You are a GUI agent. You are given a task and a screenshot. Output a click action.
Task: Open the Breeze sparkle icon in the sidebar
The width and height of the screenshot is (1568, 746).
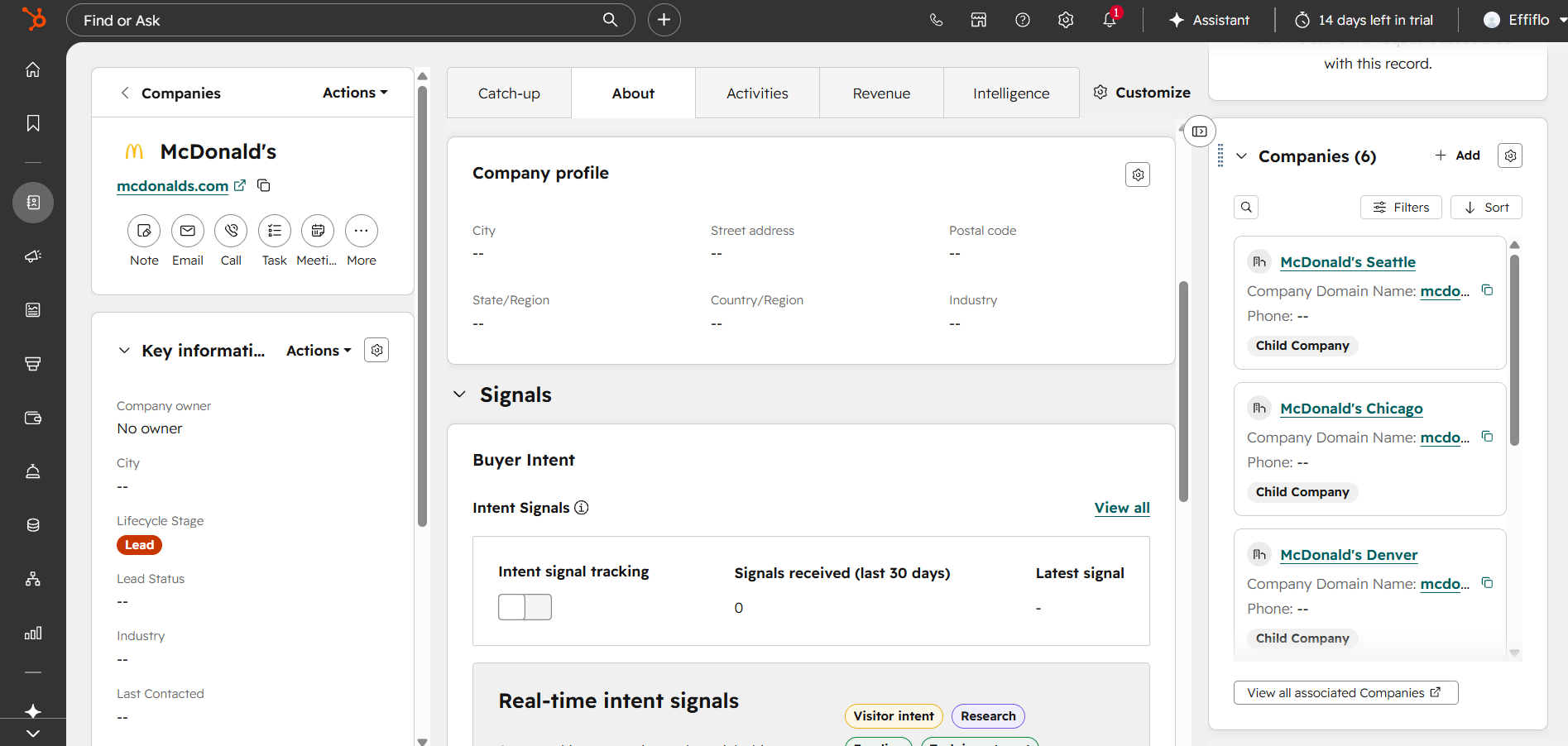pos(33,710)
